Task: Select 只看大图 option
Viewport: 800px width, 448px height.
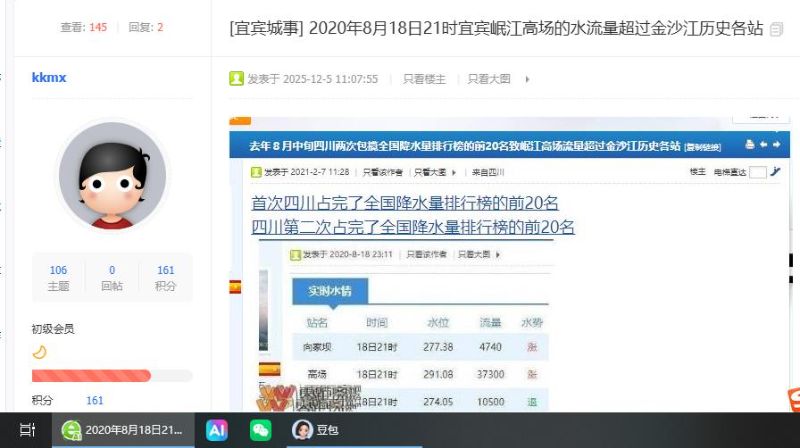Action: click(489, 79)
